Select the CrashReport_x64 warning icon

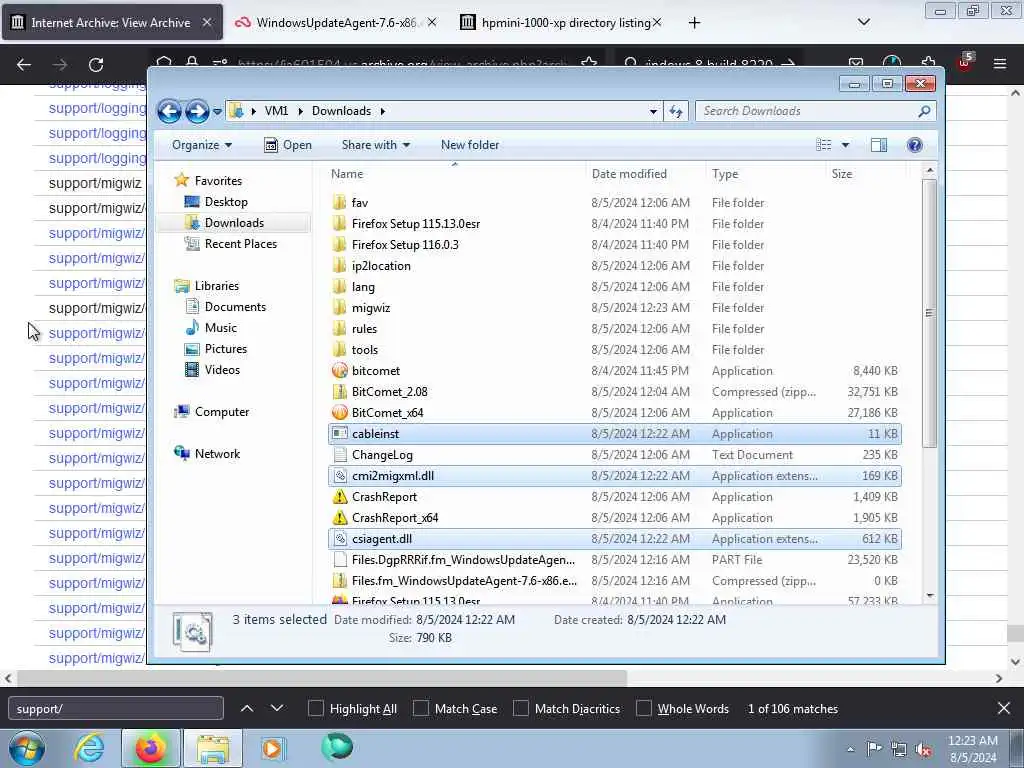(340, 518)
